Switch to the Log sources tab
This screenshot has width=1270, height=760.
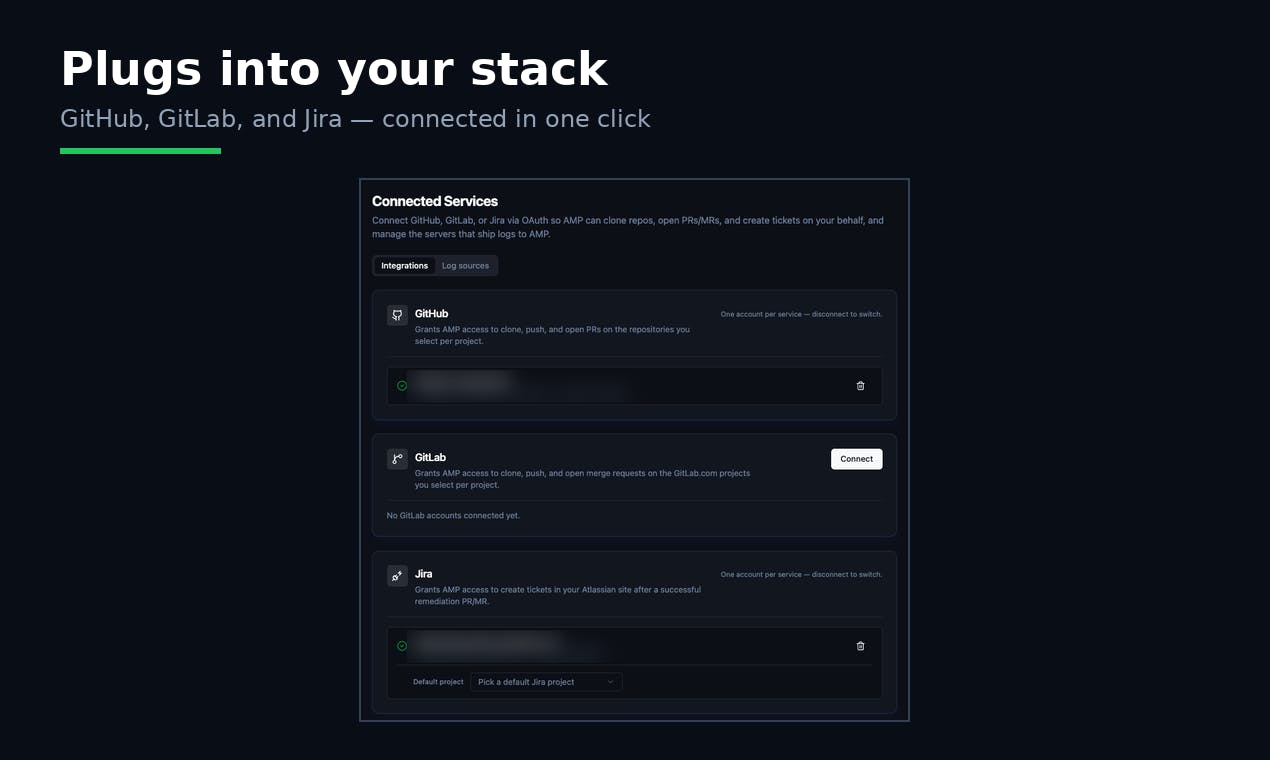pos(465,266)
